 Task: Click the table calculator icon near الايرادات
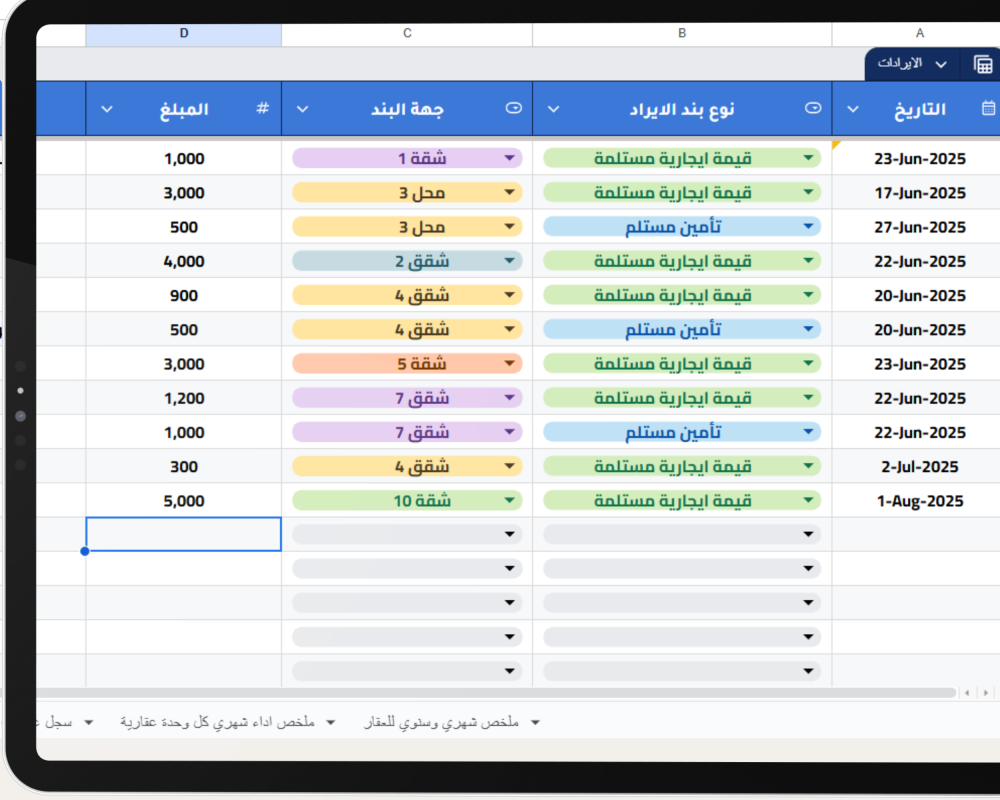pyautogui.click(x=983, y=64)
